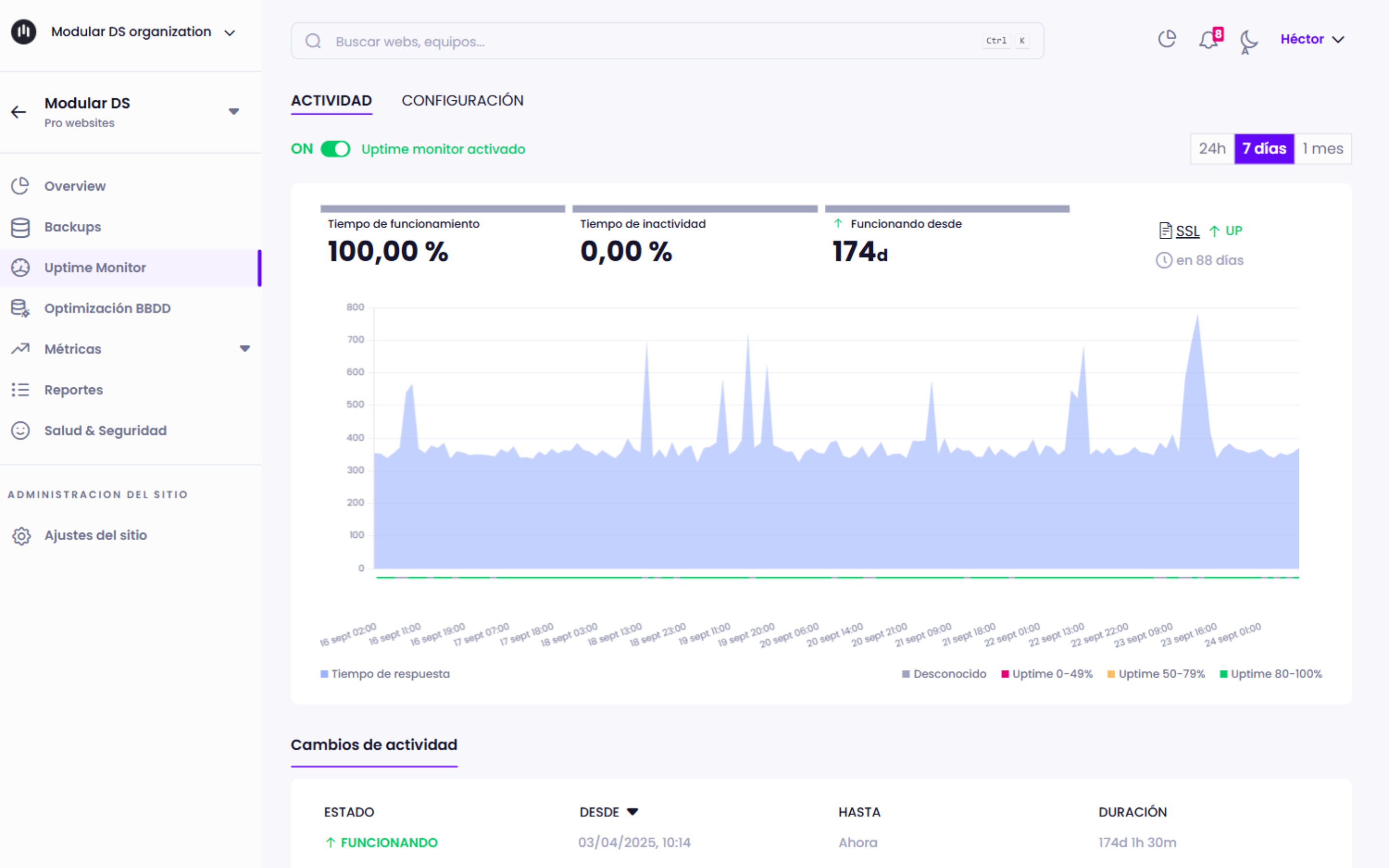Switch to the CONFIGURACIÓN tab
1389x868 pixels.
[462, 100]
